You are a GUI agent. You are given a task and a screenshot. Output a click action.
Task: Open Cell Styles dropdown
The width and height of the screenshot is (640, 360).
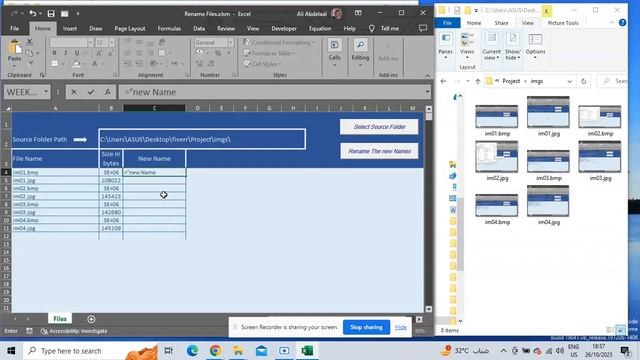point(262,64)
